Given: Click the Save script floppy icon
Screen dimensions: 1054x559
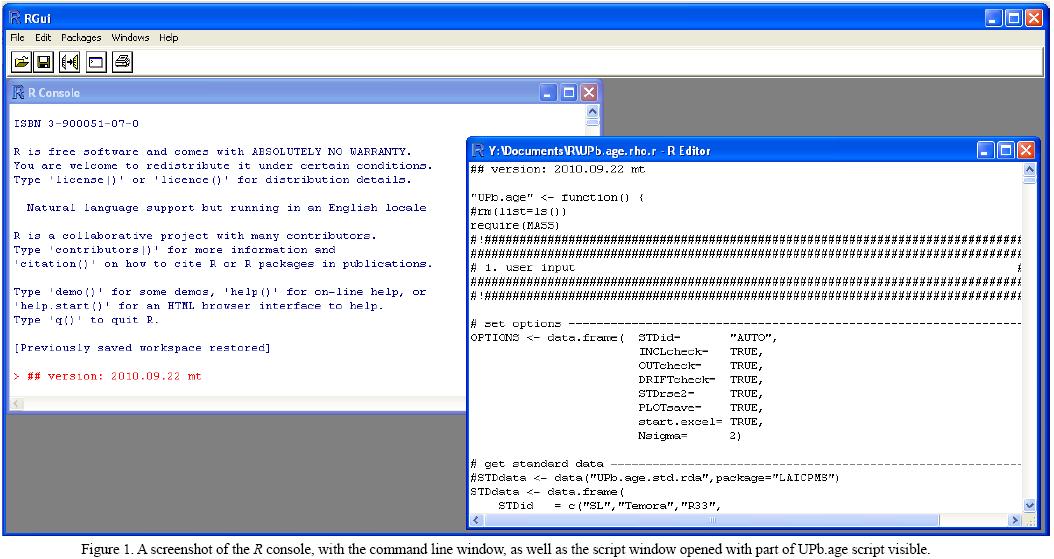Looking at the screenshot, I should click(44, 63).
